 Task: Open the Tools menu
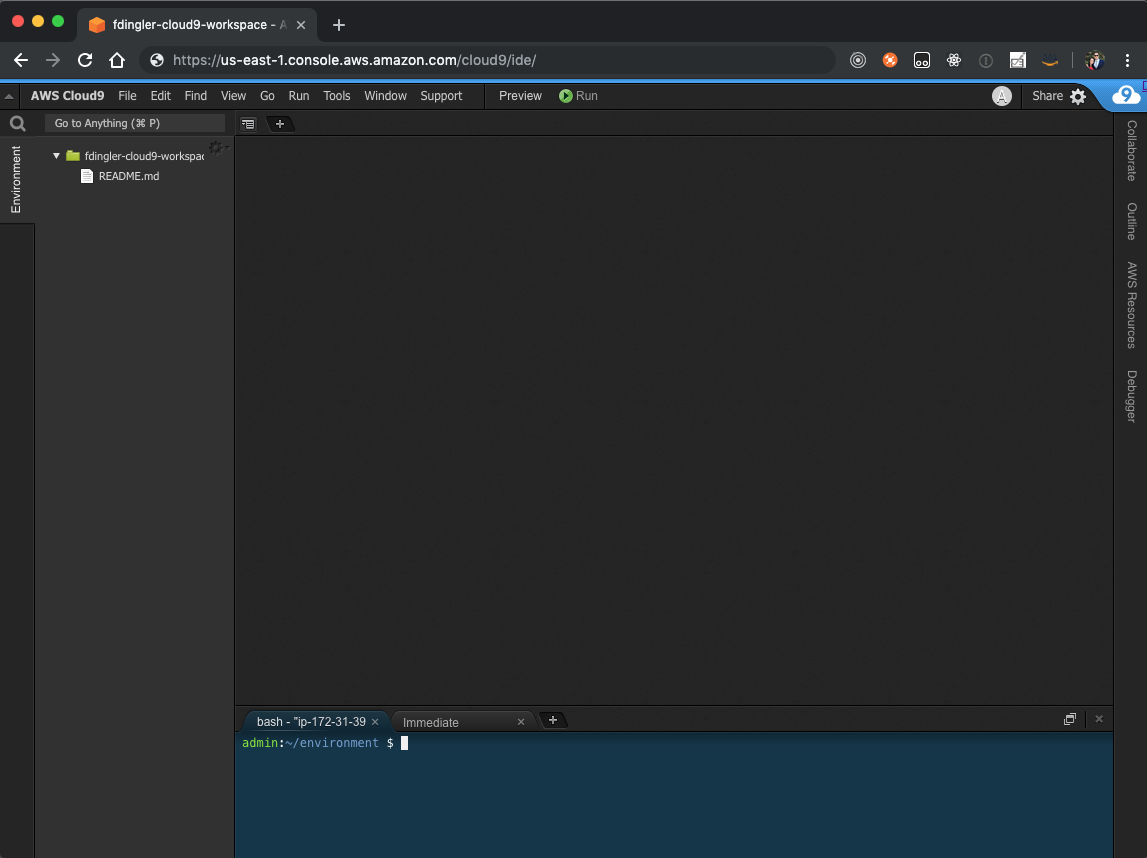point(336,96)
